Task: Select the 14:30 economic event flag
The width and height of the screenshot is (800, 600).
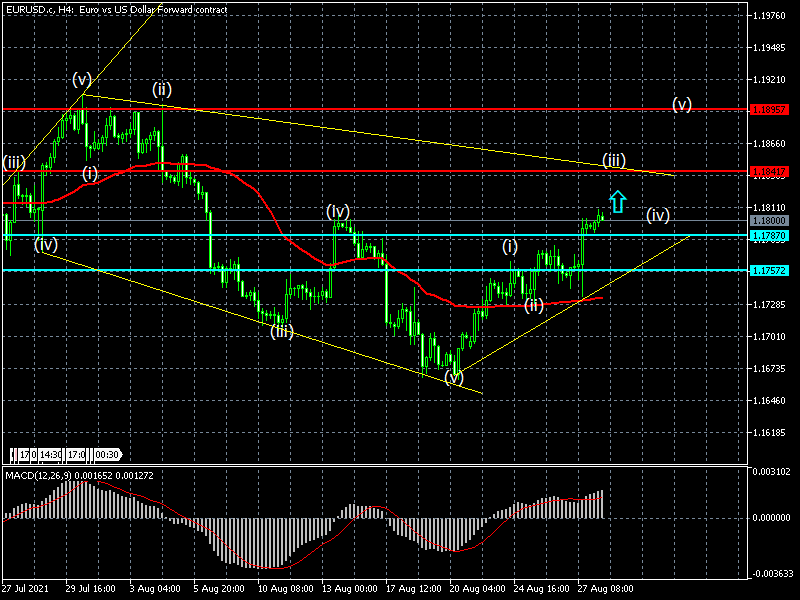Action: [50, 455]
